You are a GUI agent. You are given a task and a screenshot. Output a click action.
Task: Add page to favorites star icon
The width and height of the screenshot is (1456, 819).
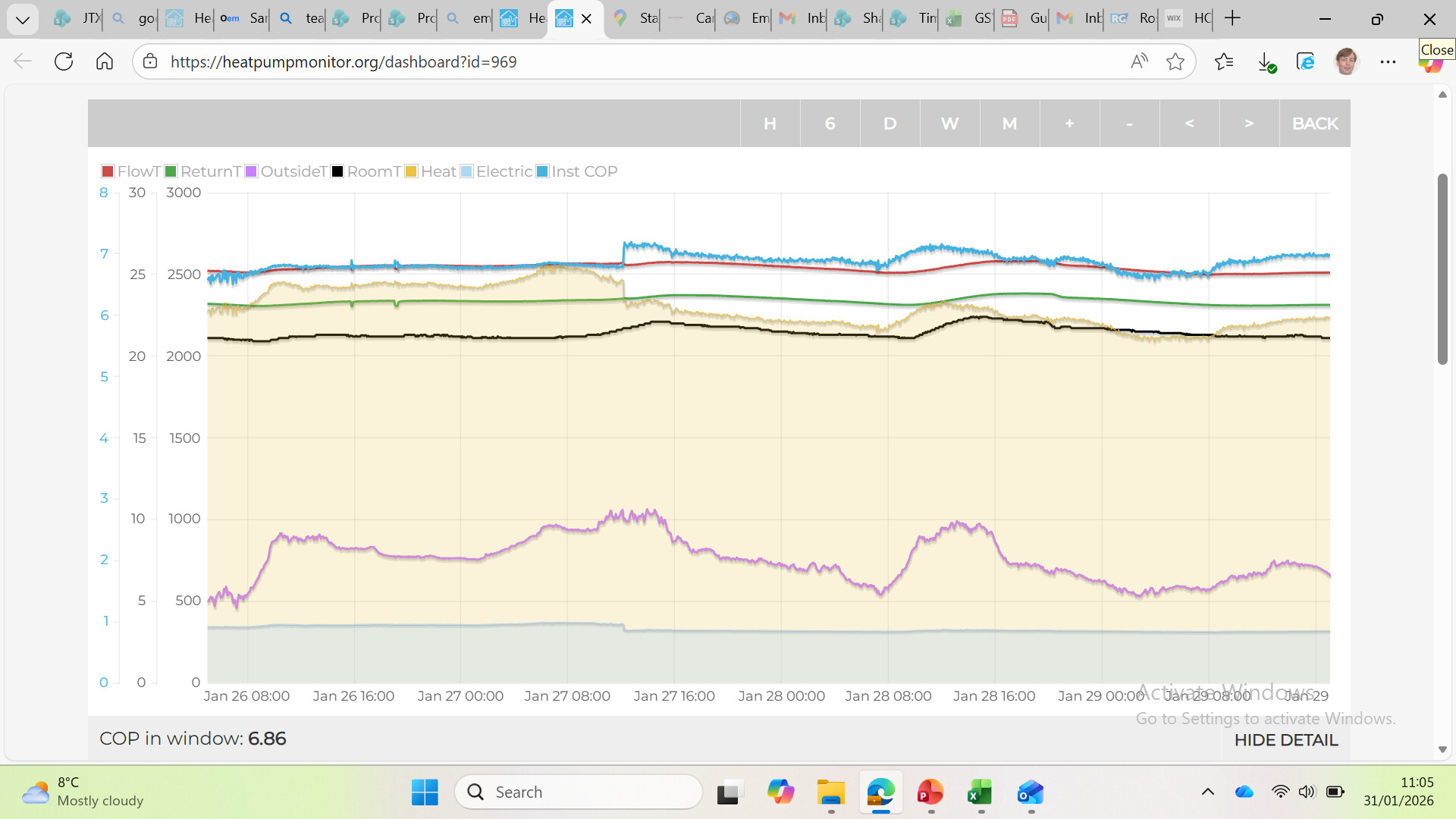[1175, 61]
